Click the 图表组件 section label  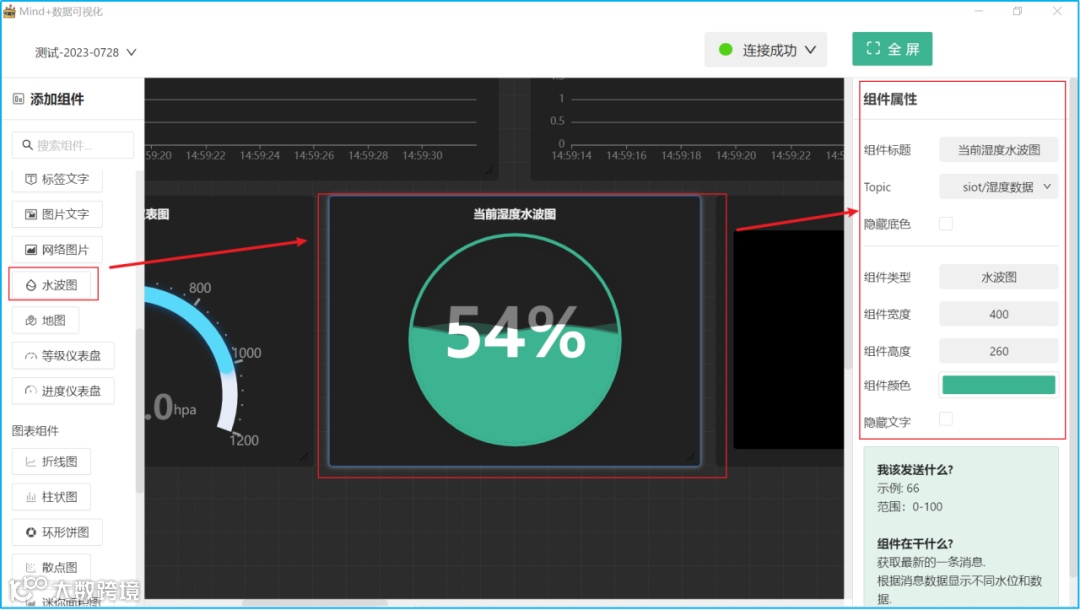click(35, 430)
